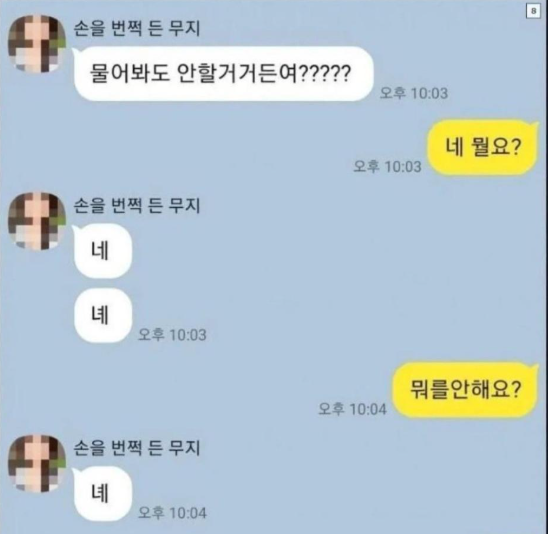Tap sender name above the final '녜' bubble
This screenshot has height=534, width=548.
click(x=137, y=448)
